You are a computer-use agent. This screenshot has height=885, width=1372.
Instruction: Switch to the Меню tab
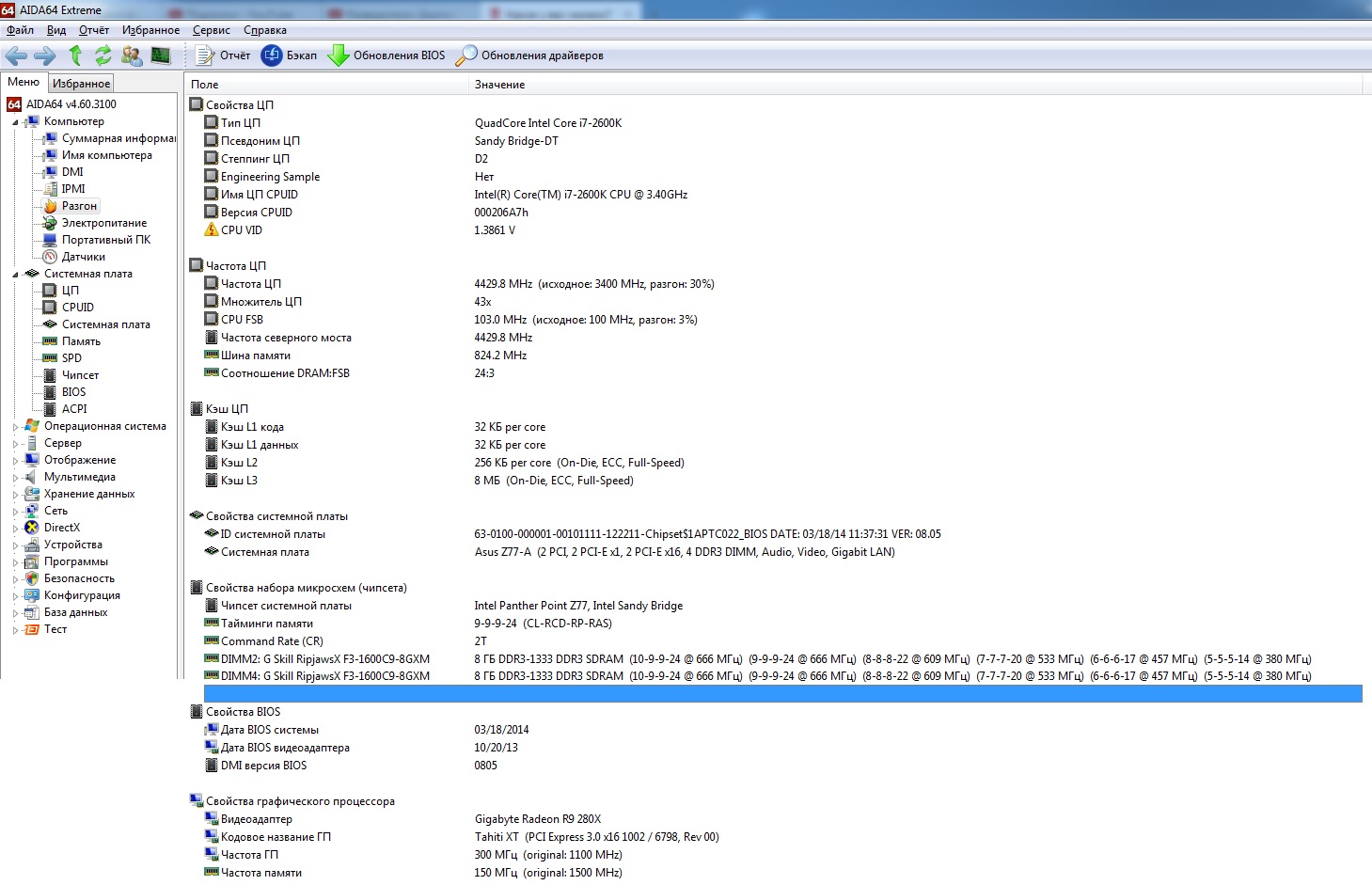[x=24, y=82]
